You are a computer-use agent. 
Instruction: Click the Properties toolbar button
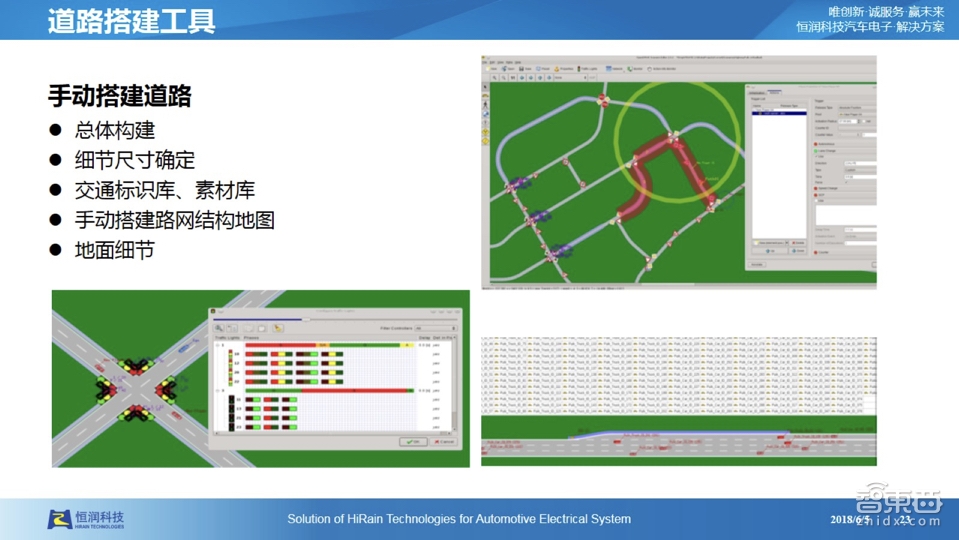coord(563,69)
